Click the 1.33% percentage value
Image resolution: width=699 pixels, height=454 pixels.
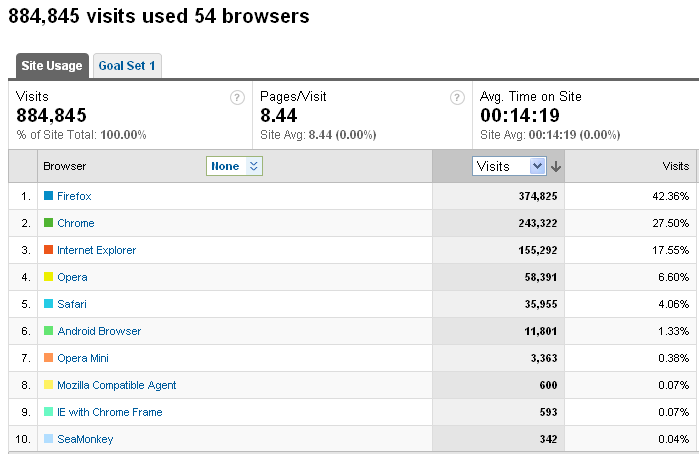674,331
